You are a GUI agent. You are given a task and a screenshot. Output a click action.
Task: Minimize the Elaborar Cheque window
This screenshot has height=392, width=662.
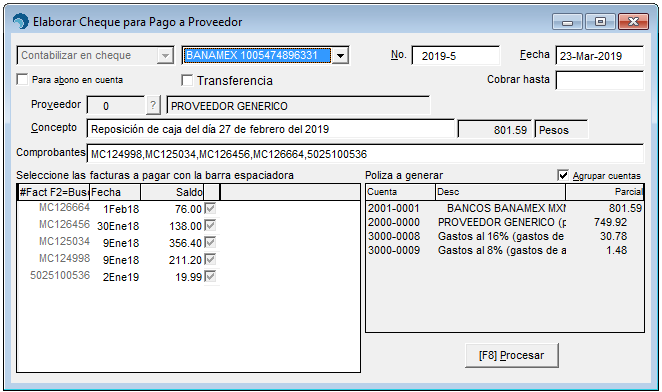(x=567, y=22)
